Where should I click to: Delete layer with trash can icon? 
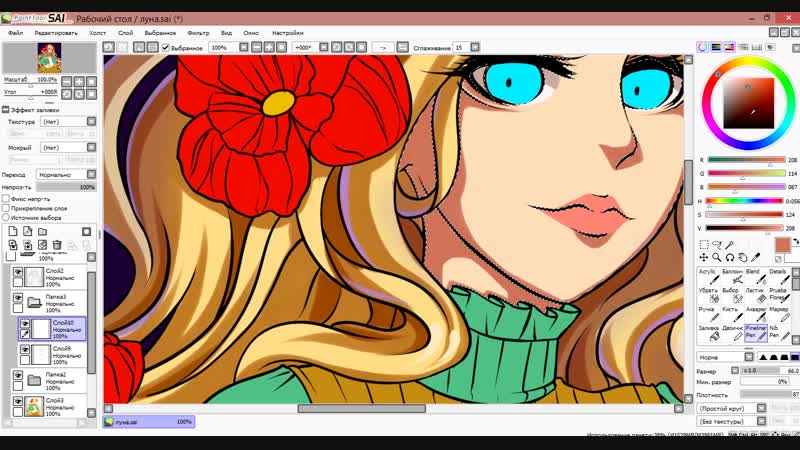[57, 245]
